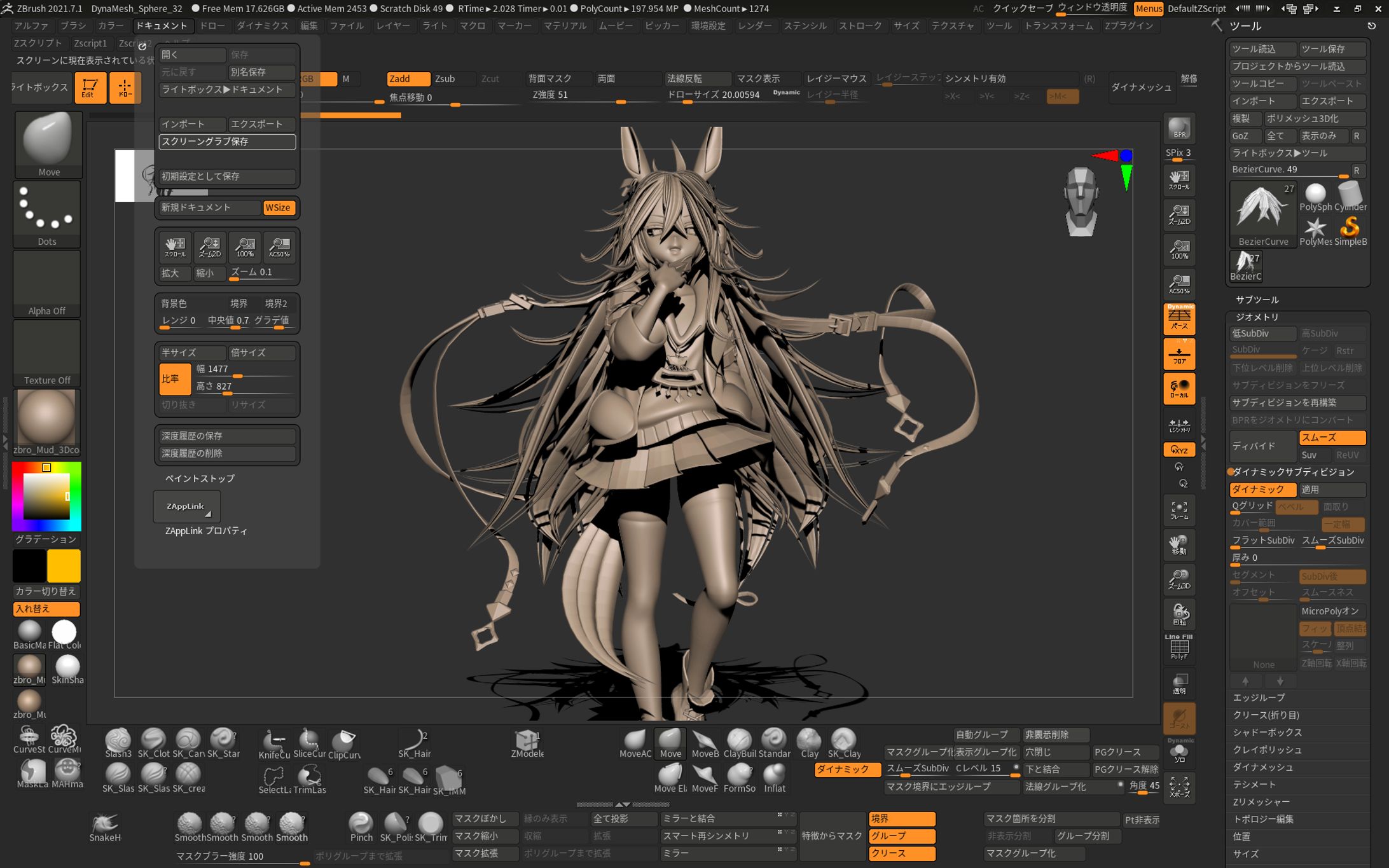Screen dimensions: 1389x868
Task: Open the Zプラグイン menu
Action: (1129, 26)
